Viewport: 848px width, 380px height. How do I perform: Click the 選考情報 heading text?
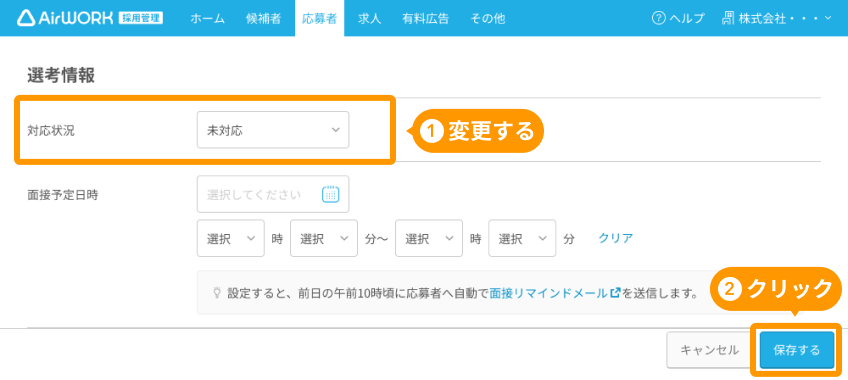coord(61,76)
